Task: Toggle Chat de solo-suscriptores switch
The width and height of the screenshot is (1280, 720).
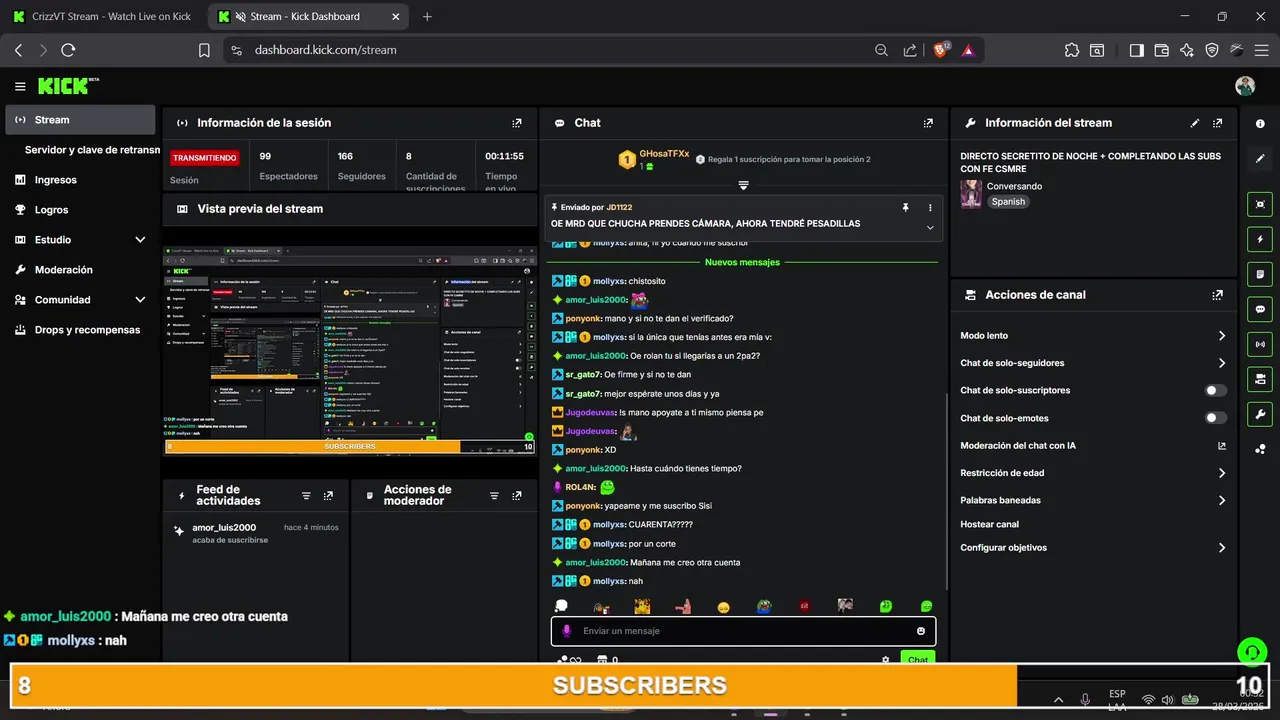Action: tap(1216, 391)
